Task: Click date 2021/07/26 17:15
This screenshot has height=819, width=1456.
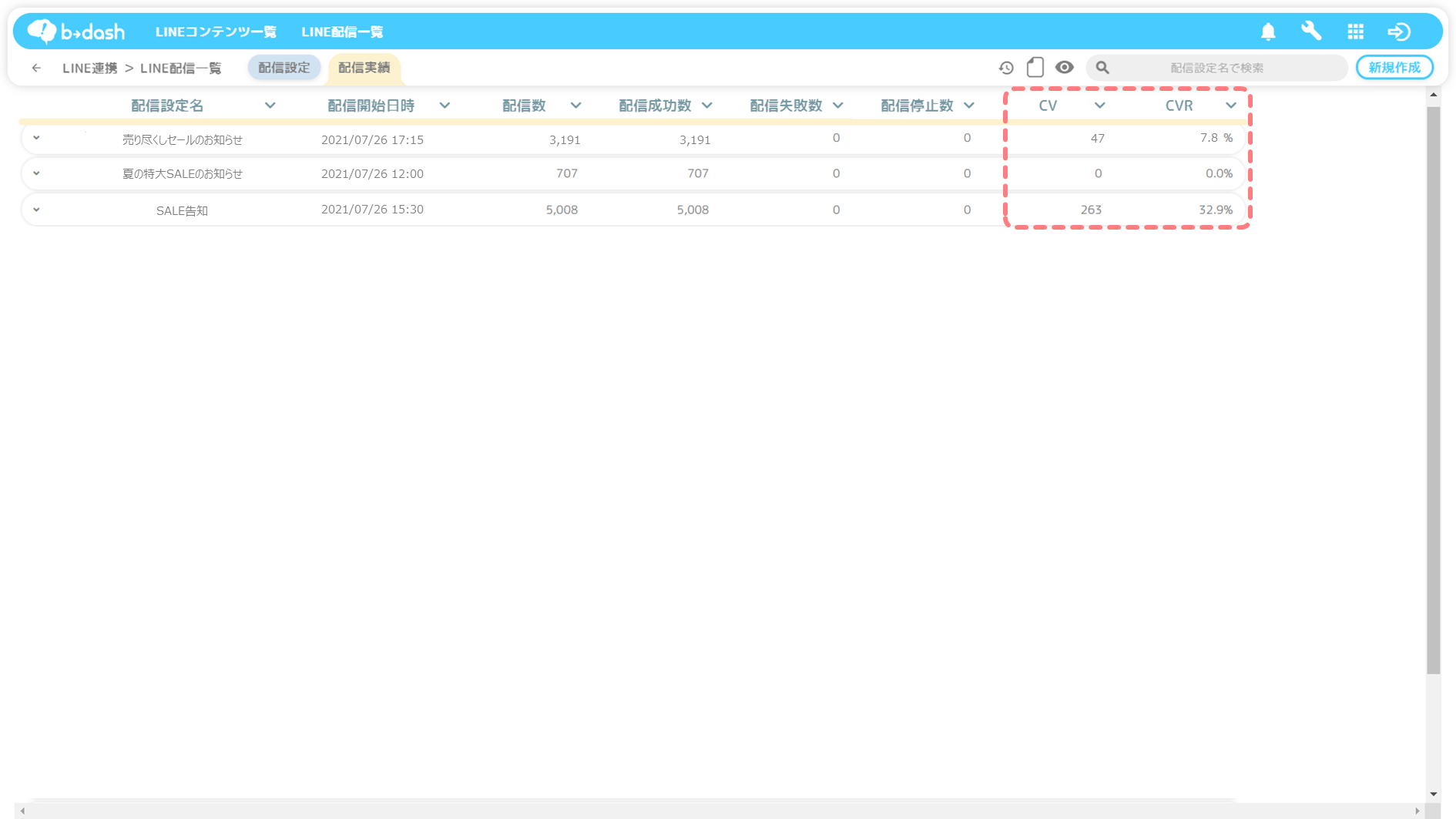Action: (372, 139)
